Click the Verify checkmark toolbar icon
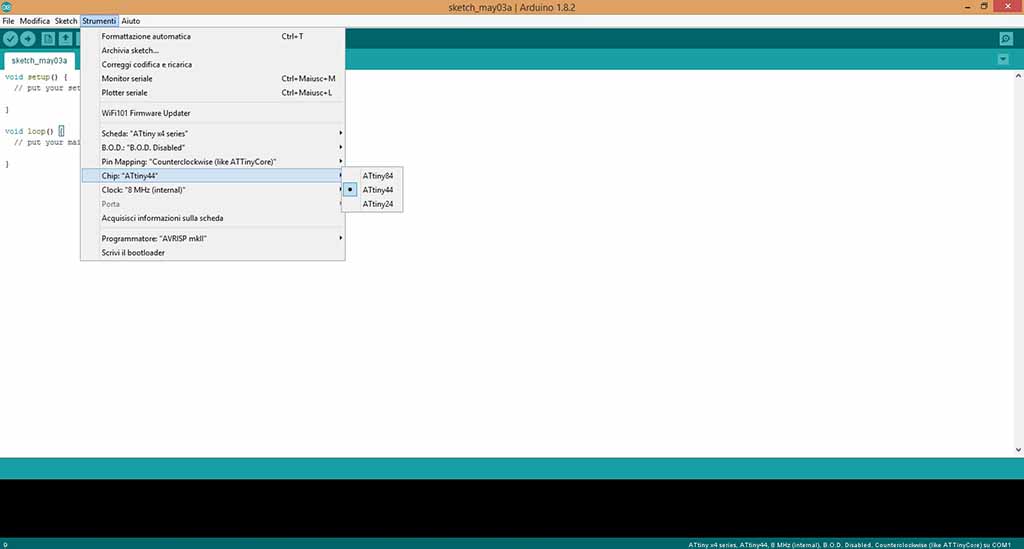Screen dimensions: 1024x549 click(10, 39)
